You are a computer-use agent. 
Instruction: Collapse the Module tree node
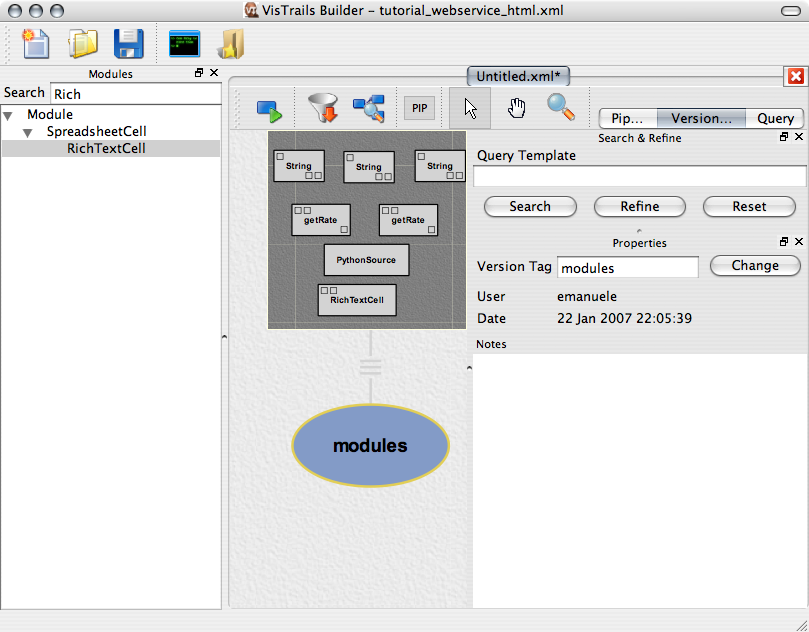coord(9,115)
